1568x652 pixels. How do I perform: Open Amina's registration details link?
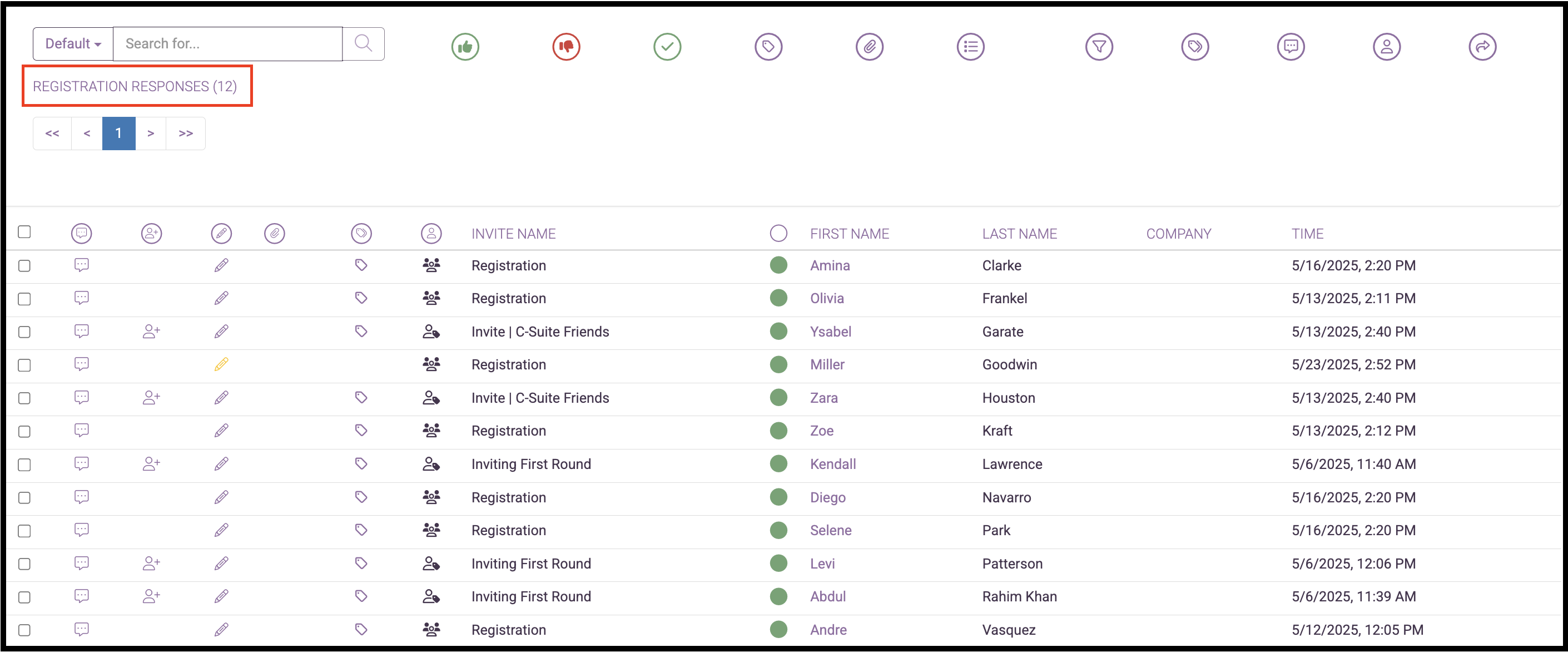830,265
